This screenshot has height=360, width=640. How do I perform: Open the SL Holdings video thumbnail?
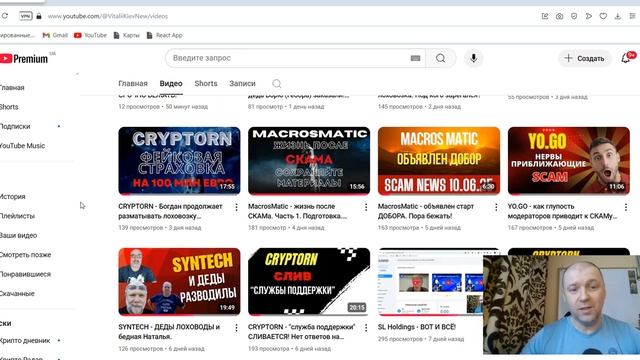[x=430, y=282]
